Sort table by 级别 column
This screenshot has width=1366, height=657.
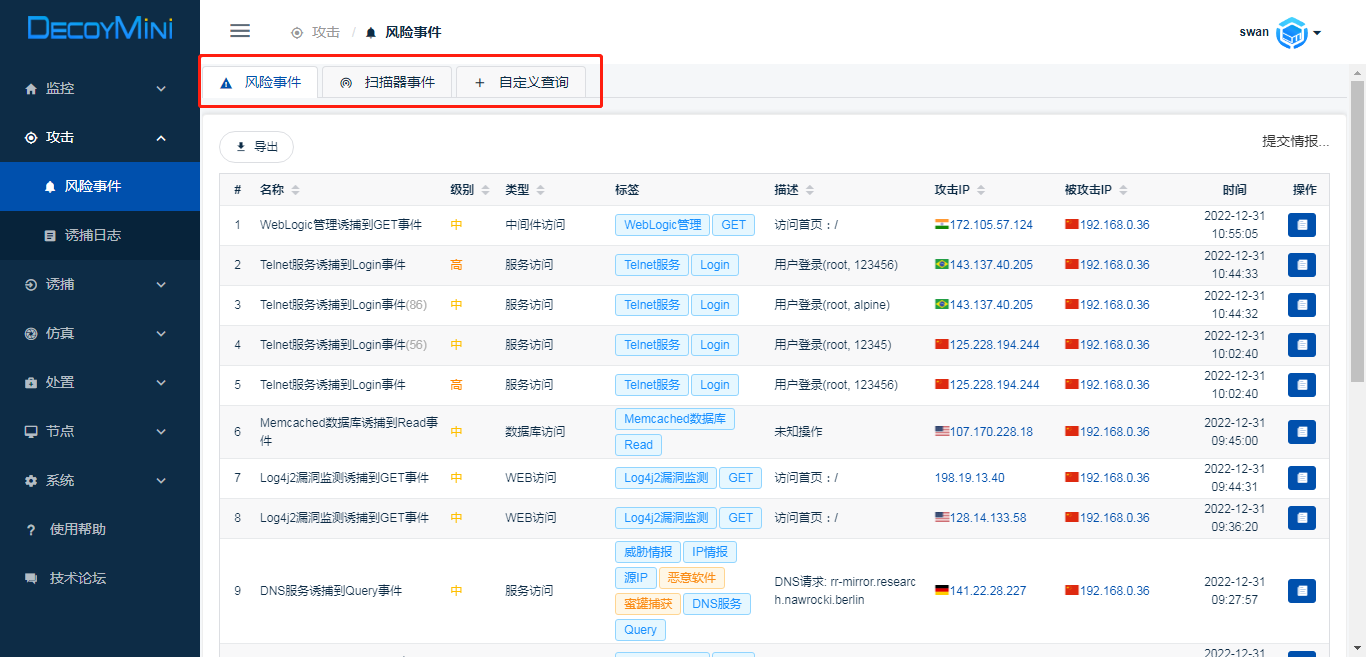[485, 190]
